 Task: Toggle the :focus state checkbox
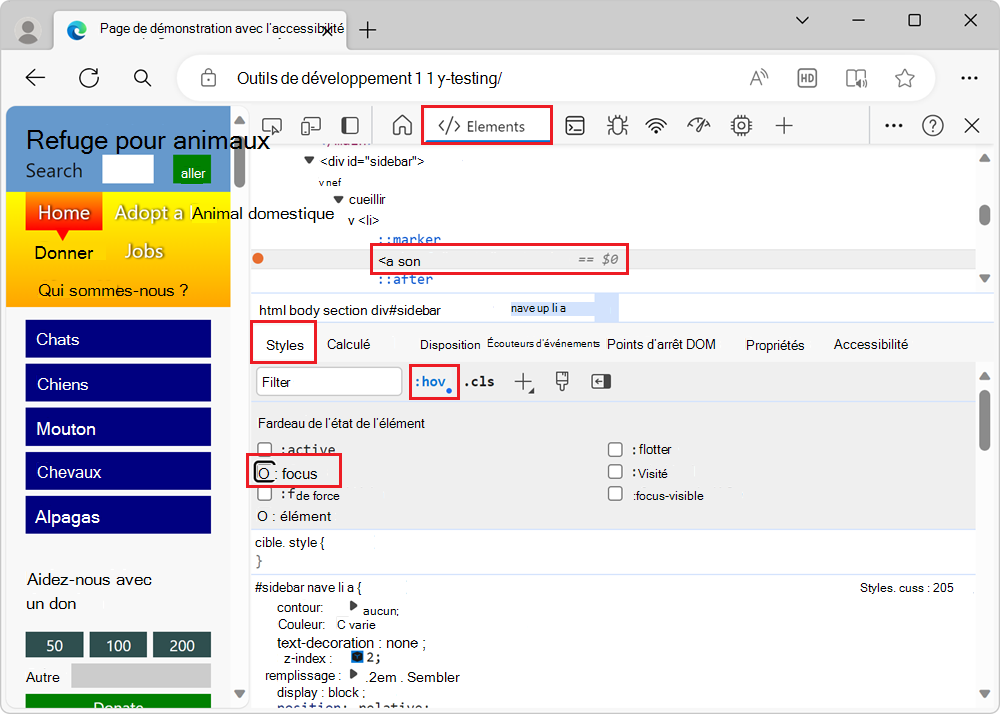(x=264, y=472)
